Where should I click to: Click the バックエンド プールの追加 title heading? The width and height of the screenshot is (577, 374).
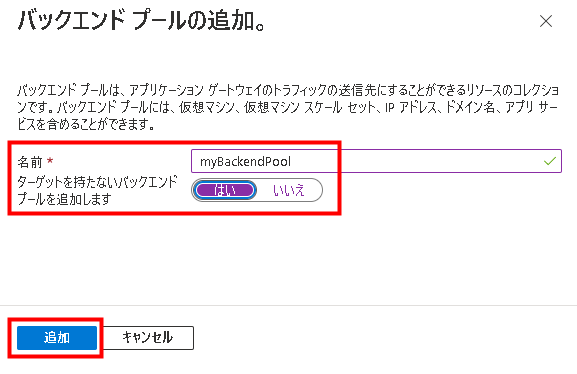click(x=141, y=21)
